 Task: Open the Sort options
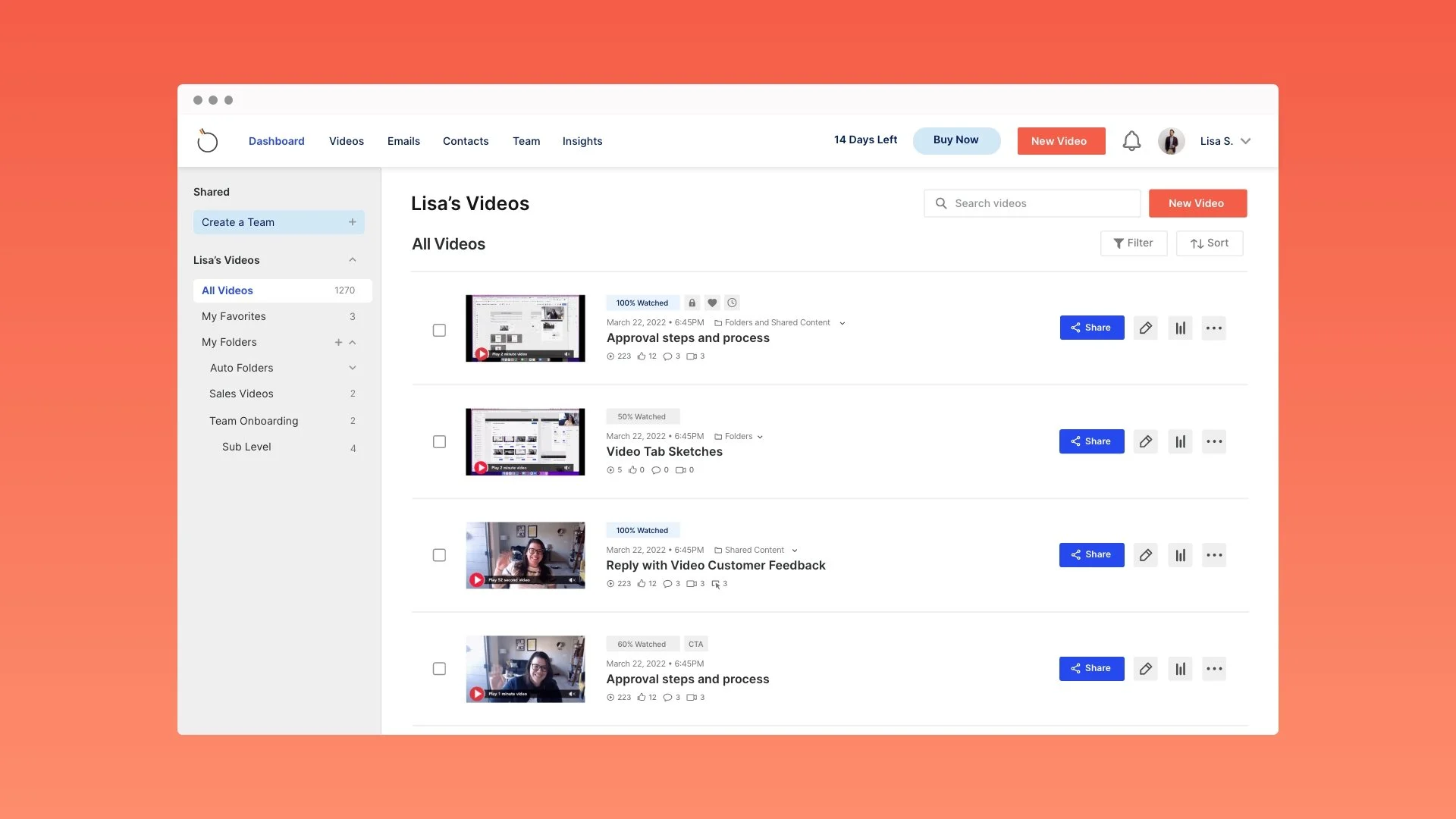pyautogui.click(x=1210, y=243)
